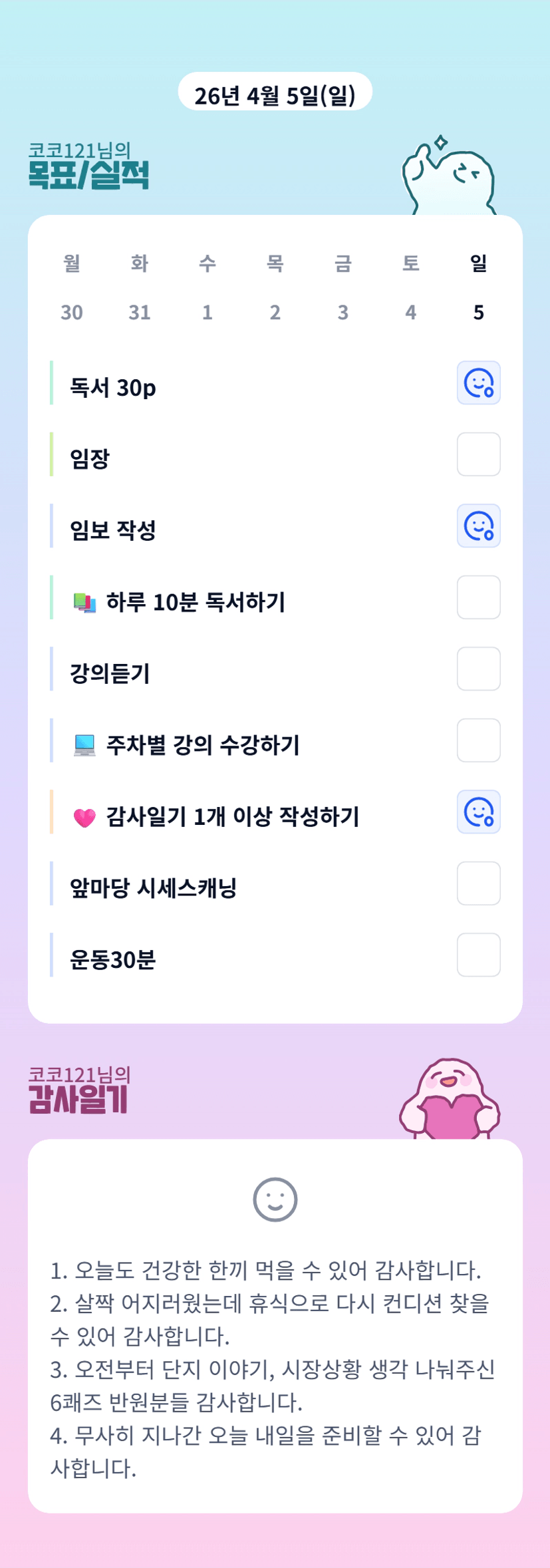Toggle smiley checkbox for 감사일기 1개 이상 작성하기

point(478,812)
